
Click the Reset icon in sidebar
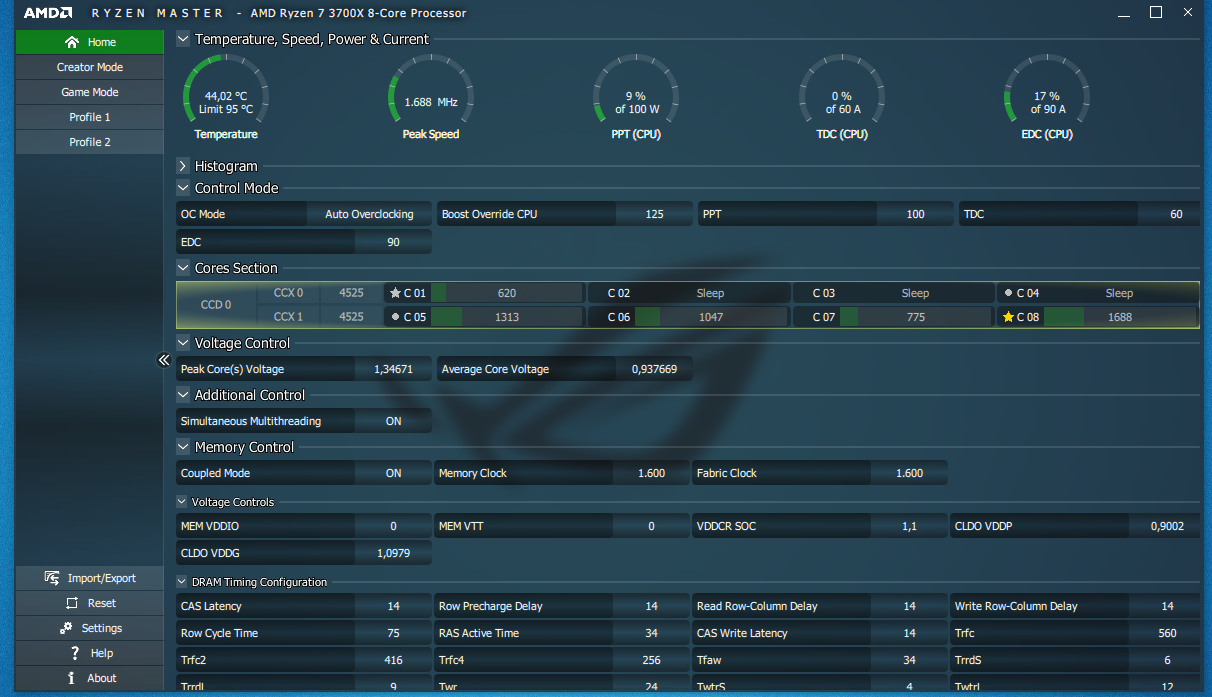72,603
